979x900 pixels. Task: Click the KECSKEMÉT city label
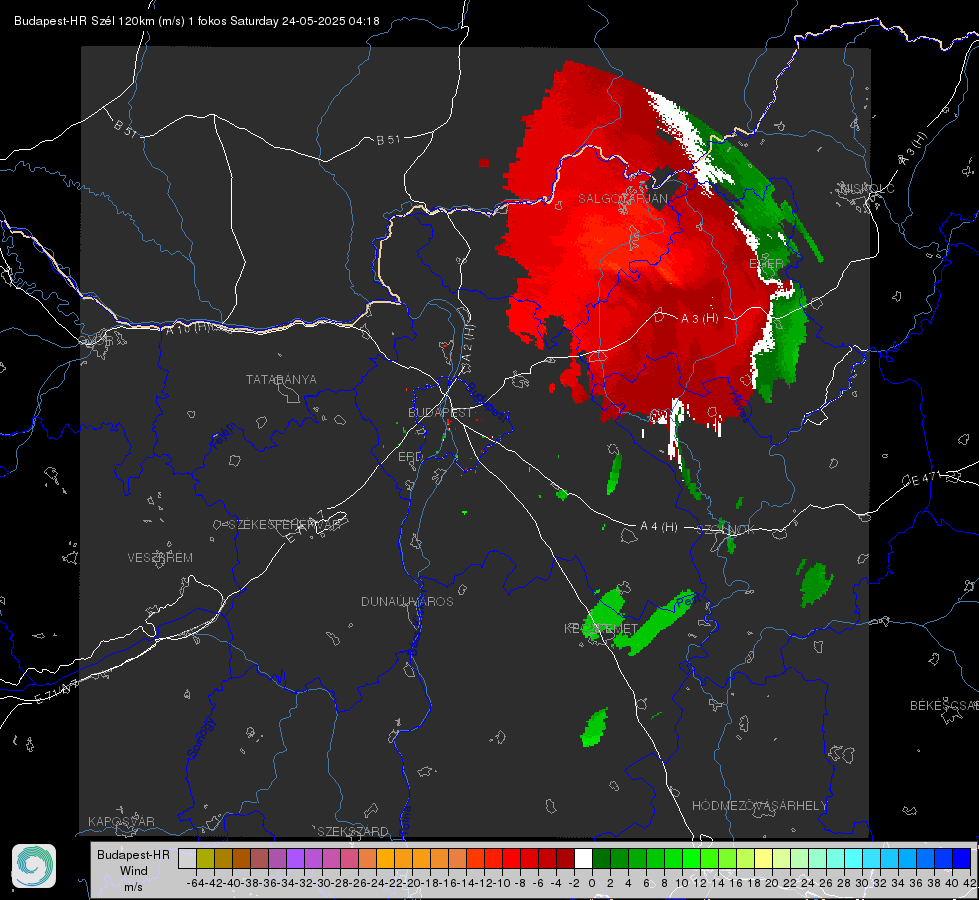pos(601,629)
